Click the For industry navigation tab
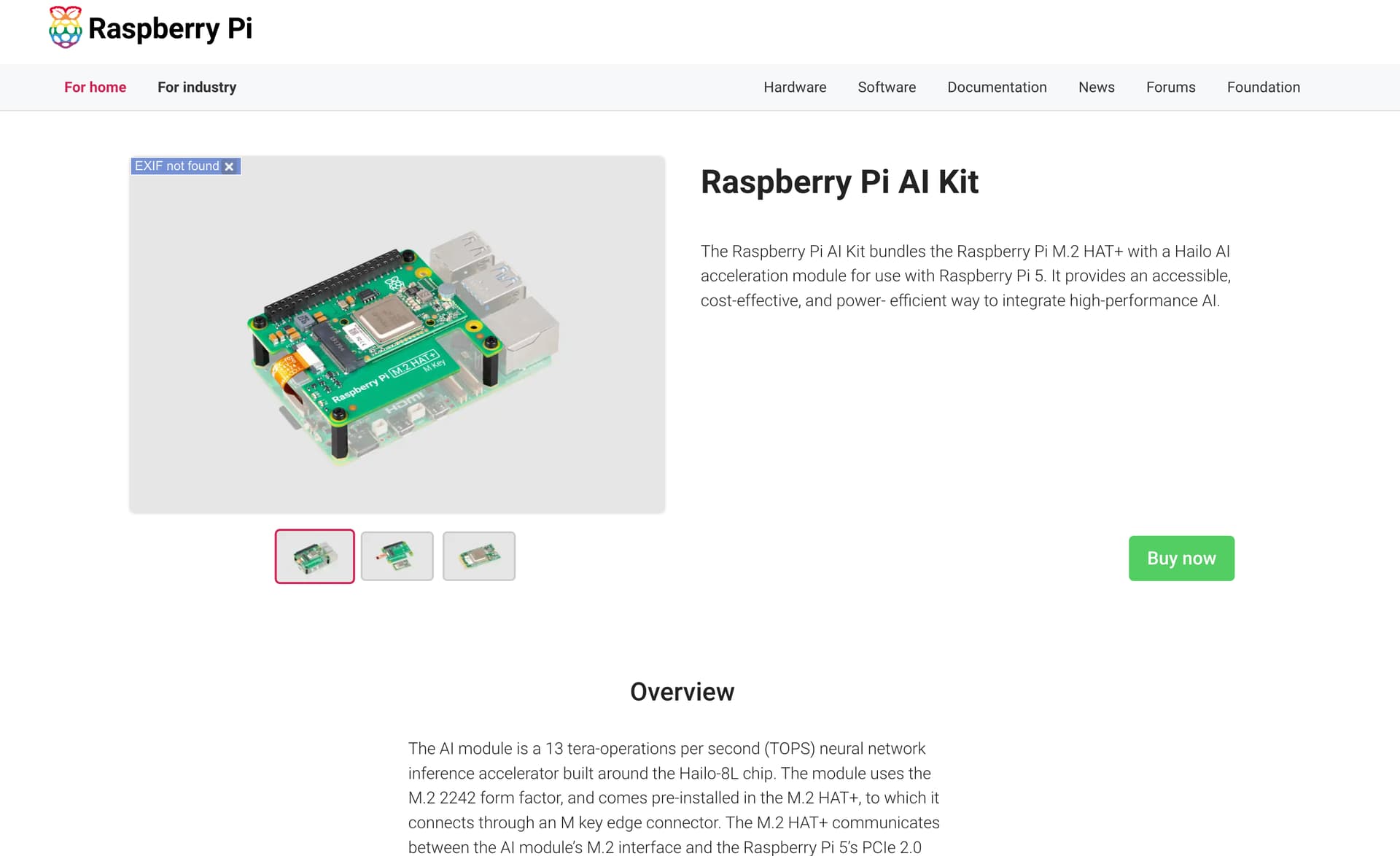 point(197,87)
